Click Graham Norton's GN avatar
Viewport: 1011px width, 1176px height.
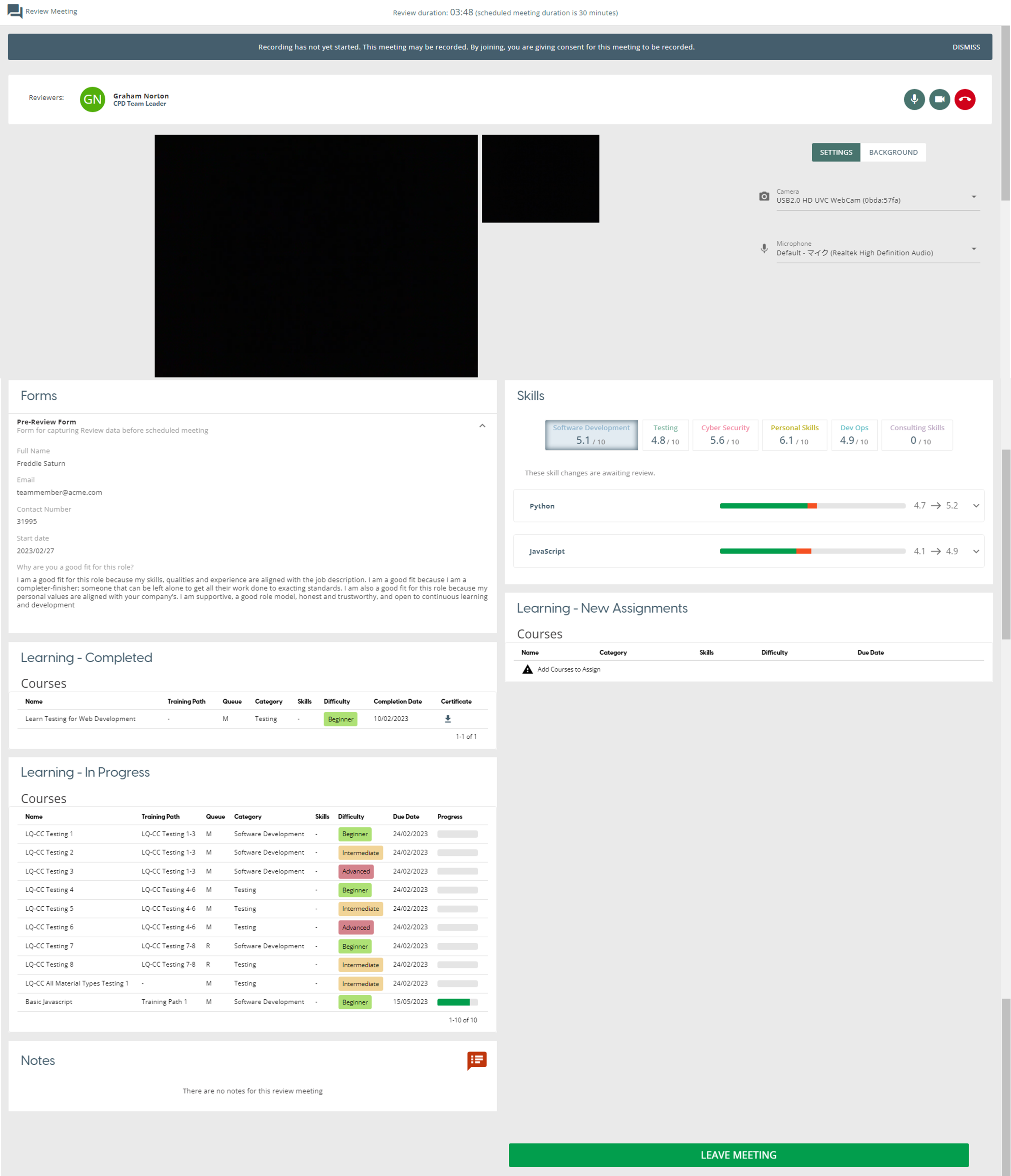pyautogui.click(x=93, y=99)
